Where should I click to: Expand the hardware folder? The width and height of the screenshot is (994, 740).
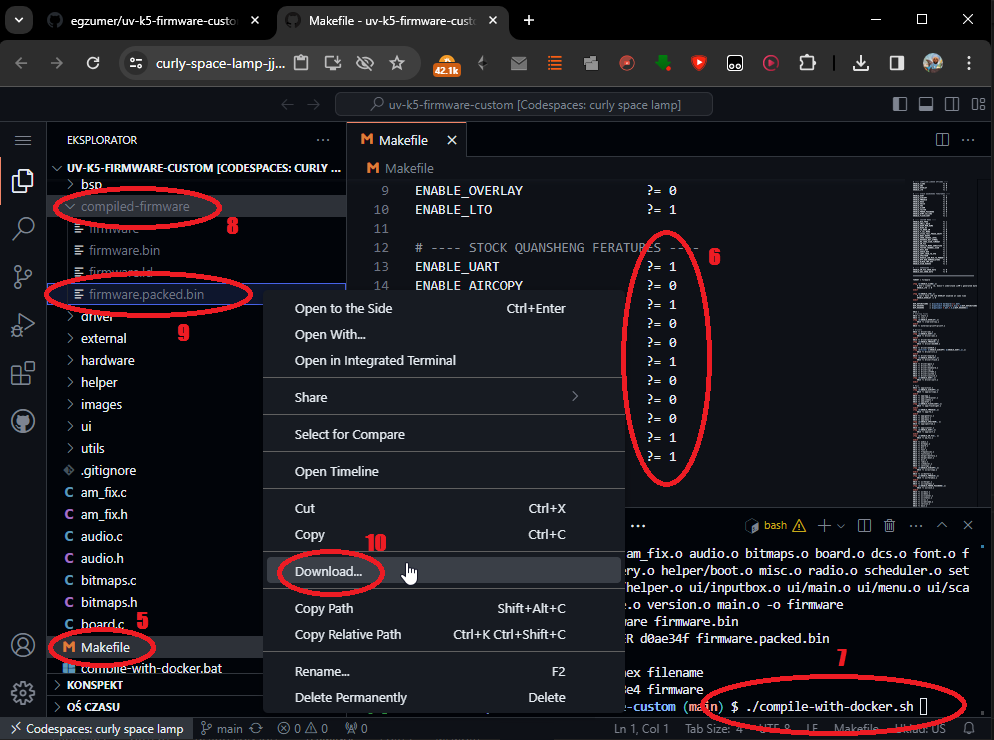(x=107, y=360)
